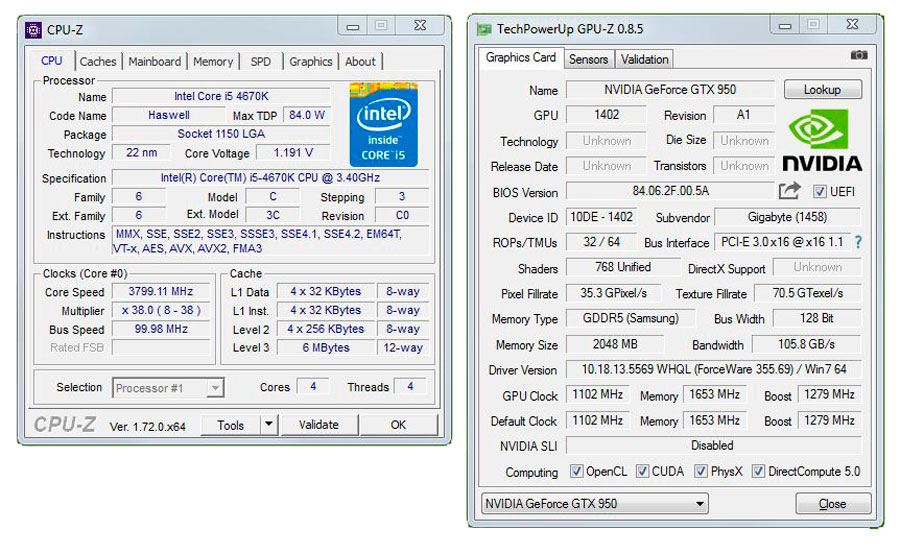Click the Instructions list field

click(270, 241)
